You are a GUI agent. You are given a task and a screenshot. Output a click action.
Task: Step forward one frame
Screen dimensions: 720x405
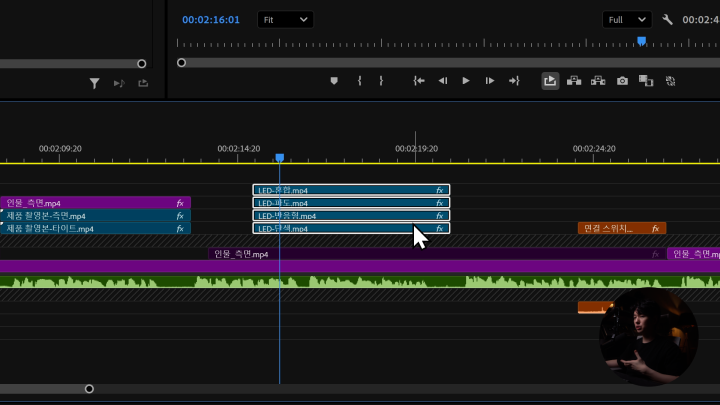[x=489, y=81]
